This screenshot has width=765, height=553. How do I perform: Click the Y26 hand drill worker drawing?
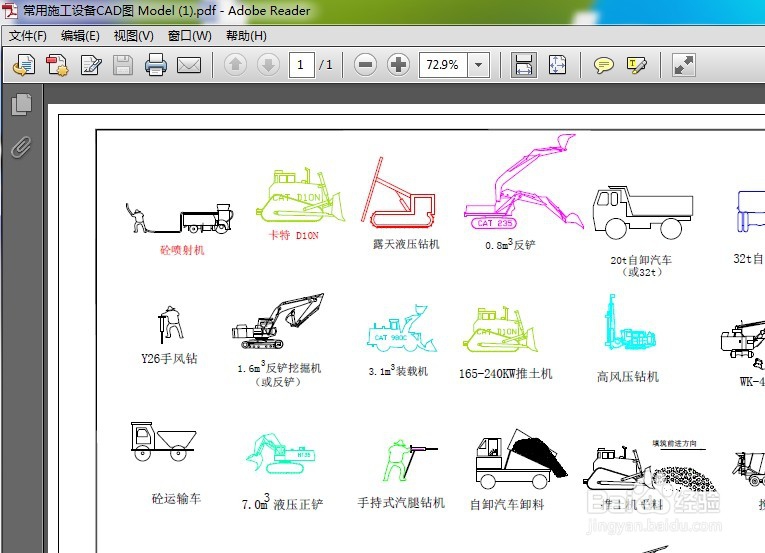click(170, 324)
